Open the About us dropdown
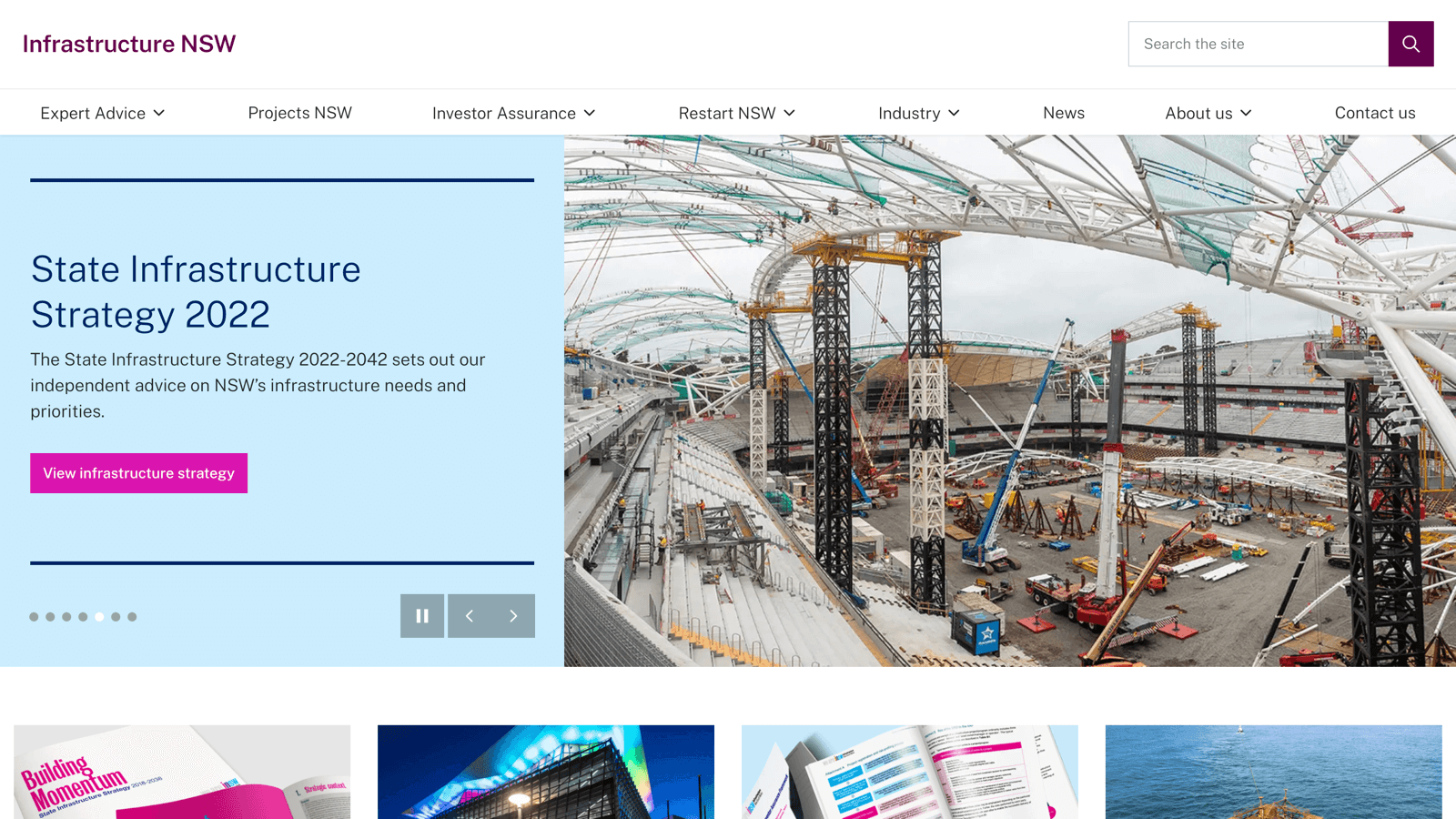Screen dimensions: 1456x819 [1208, 113]
